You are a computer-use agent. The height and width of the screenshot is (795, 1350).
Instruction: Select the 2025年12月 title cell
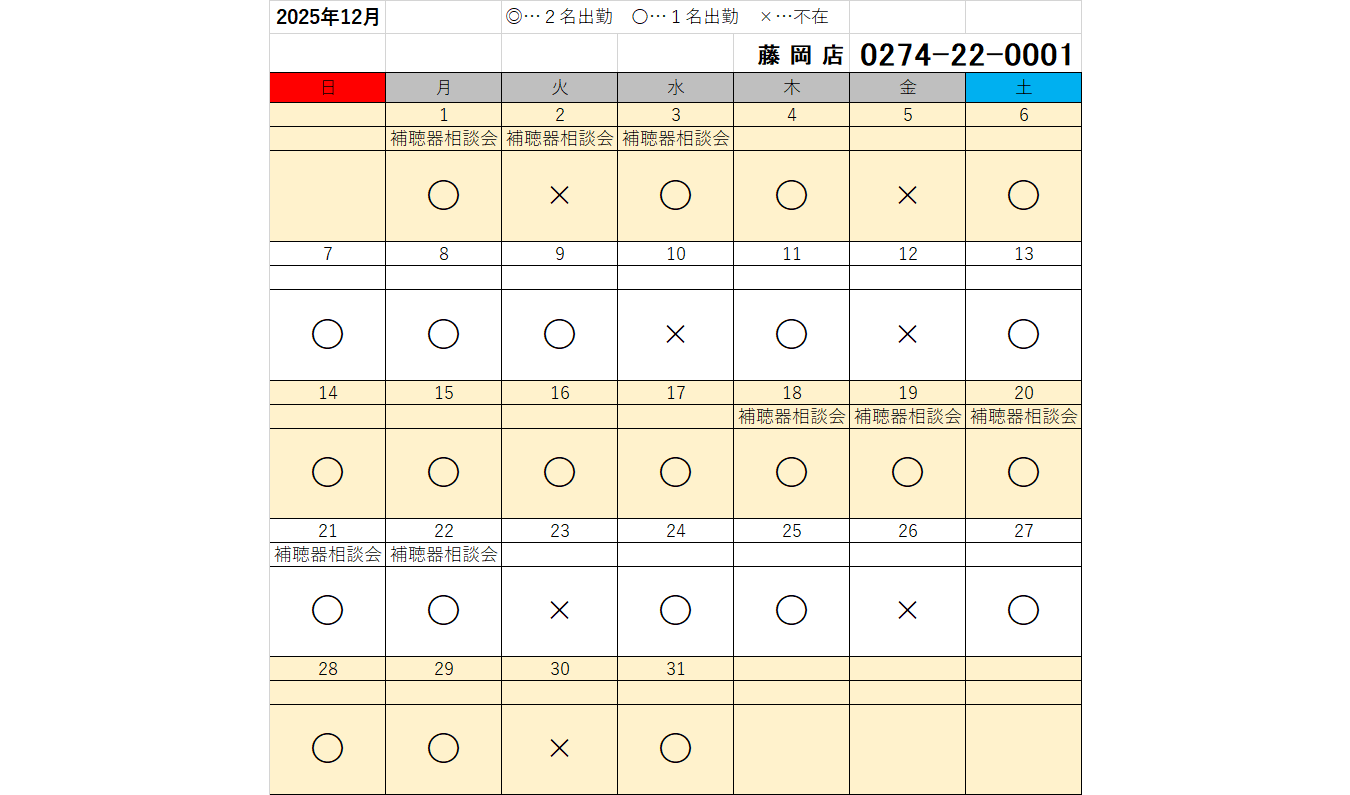click(327, 17)
